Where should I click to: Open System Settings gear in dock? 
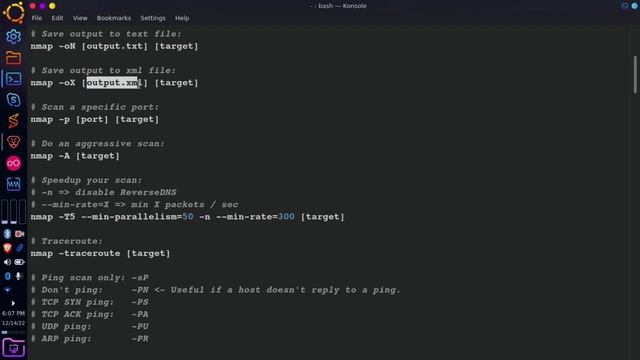[13, 37]
